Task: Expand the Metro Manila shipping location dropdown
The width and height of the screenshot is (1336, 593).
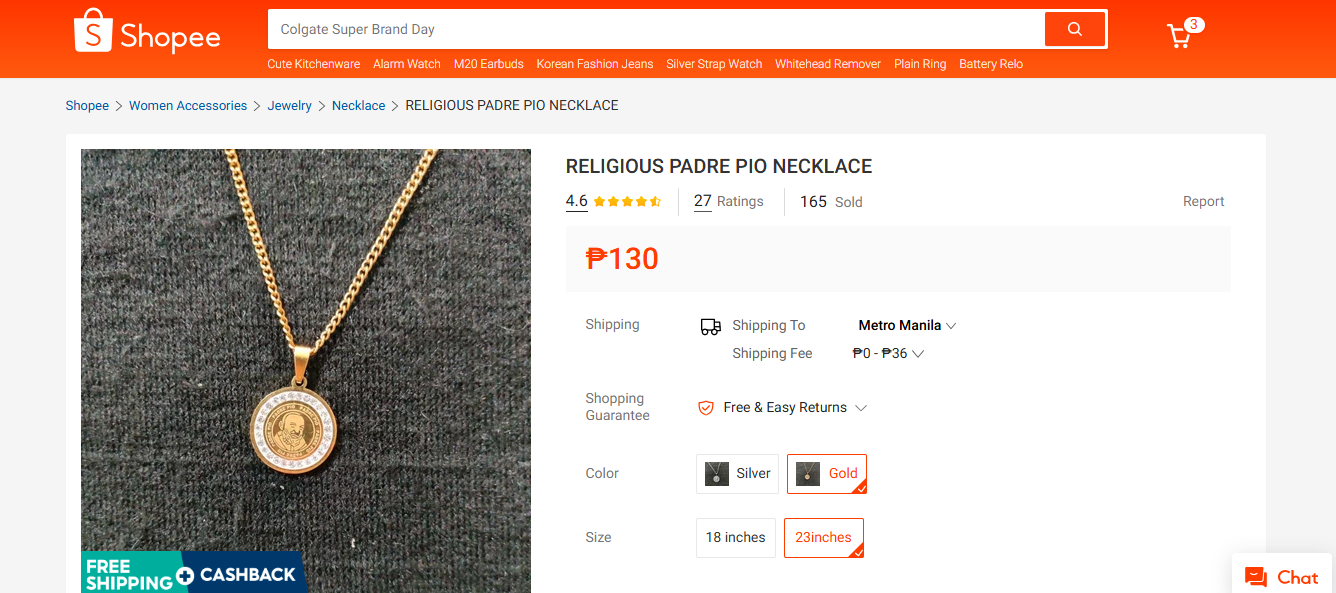Action: [905, 325]
